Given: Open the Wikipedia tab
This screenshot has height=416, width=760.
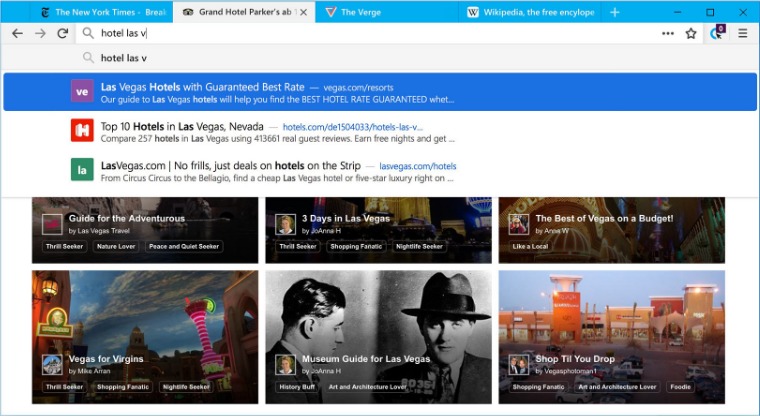Looking at the screenshot, I should click(530, 12).
